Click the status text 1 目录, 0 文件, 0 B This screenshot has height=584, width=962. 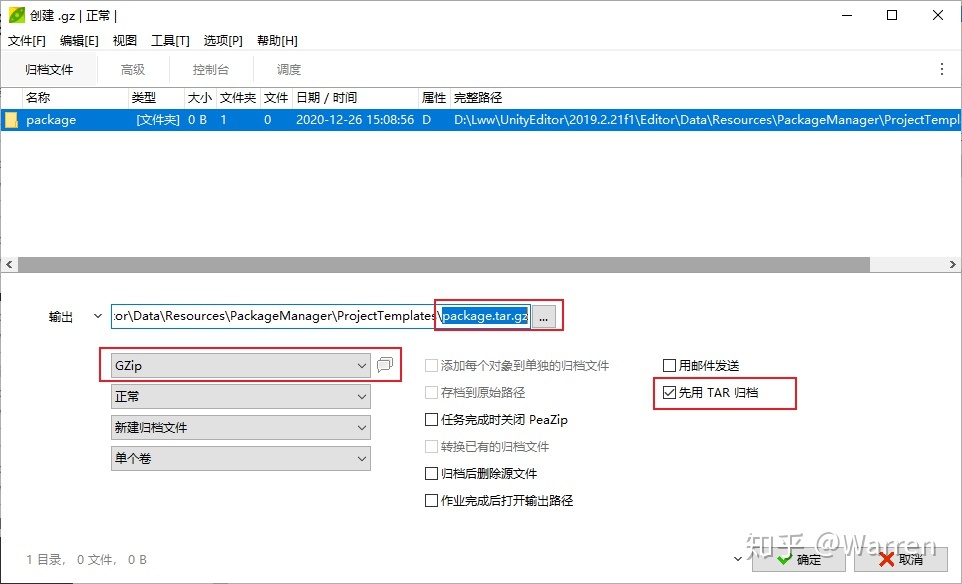point(87,559)
